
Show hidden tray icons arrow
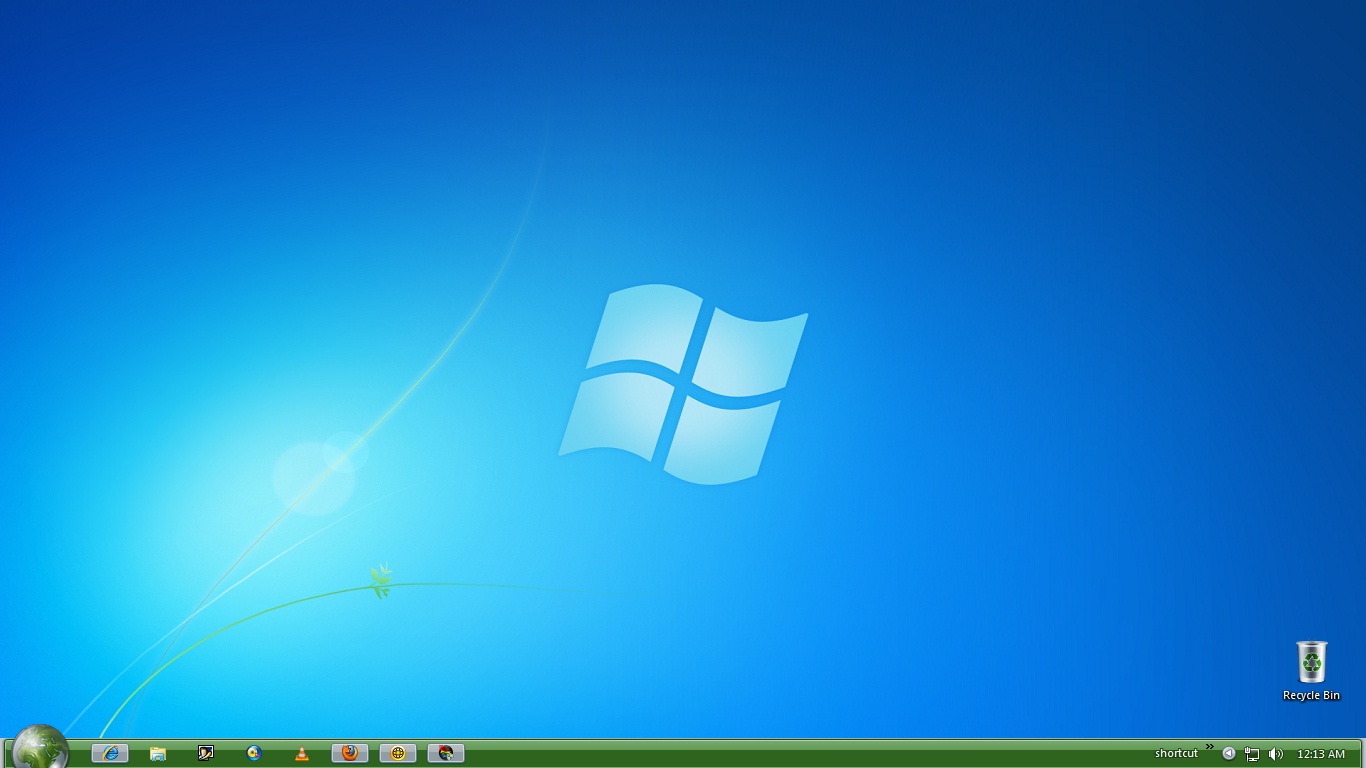tap(1229, 753)
